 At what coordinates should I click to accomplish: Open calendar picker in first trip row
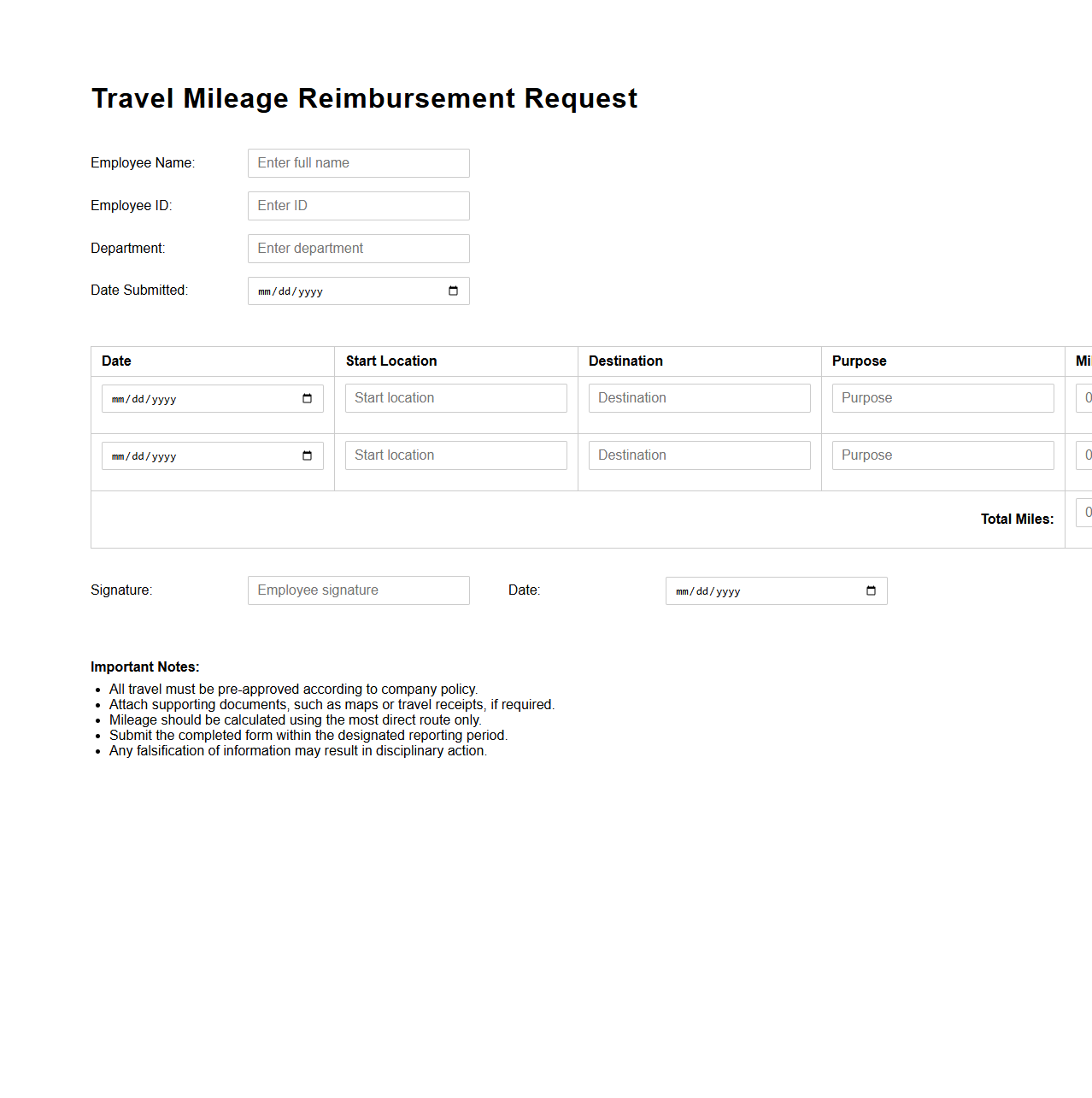307,399
